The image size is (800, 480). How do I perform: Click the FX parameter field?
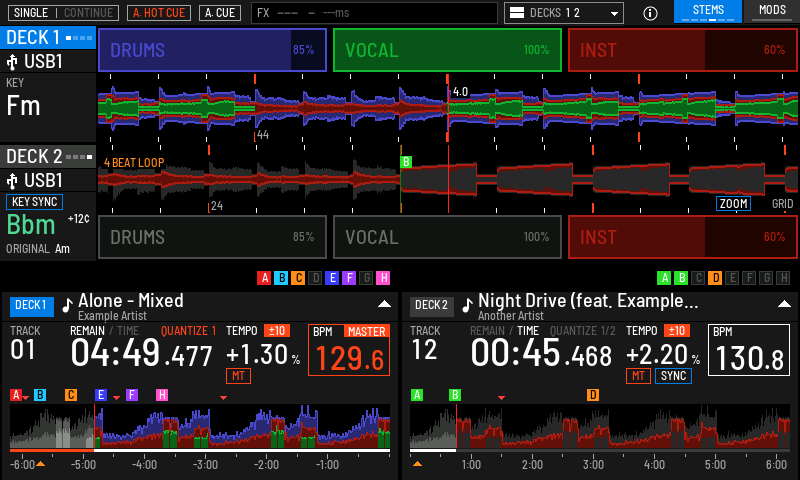click(374, 13)
